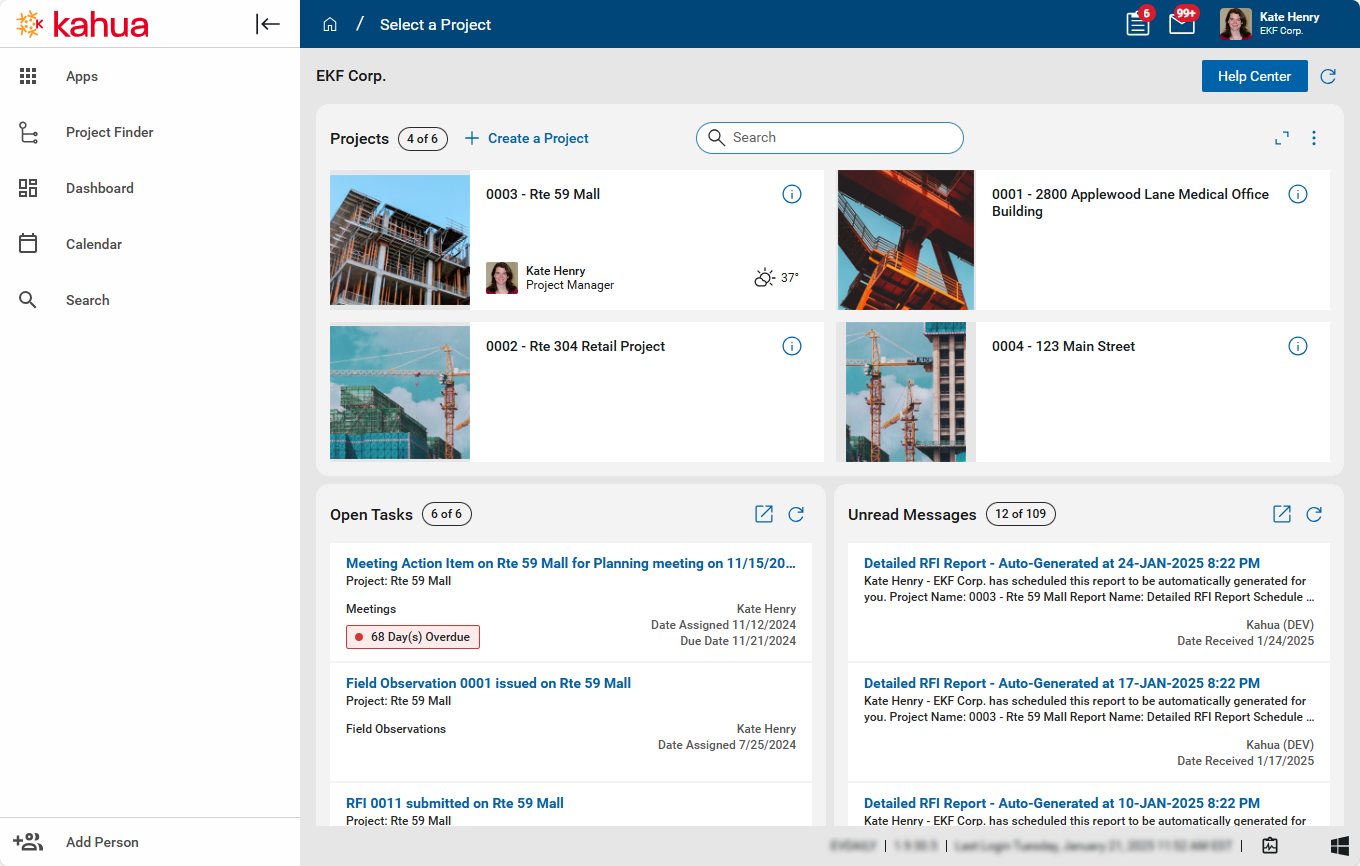Viewport: 1360px width, 866px height.
Task: Refresh the Open Tasks panel
Action: click(x=796, y=514)
